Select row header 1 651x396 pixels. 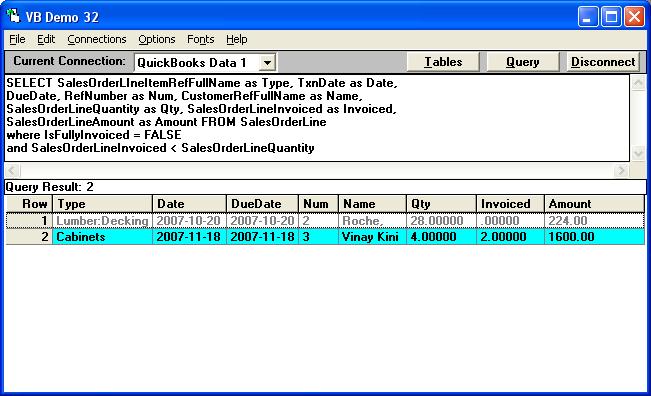[29, 220]
